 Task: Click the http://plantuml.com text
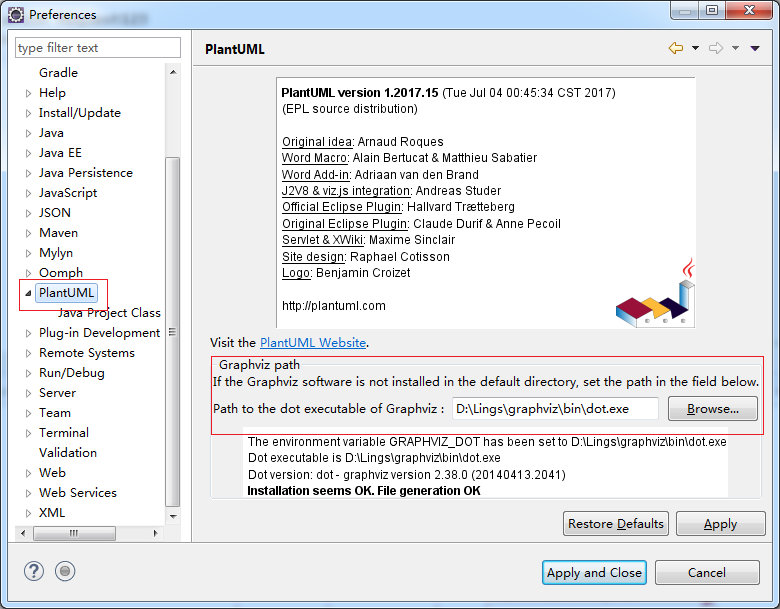coord(334,305)
